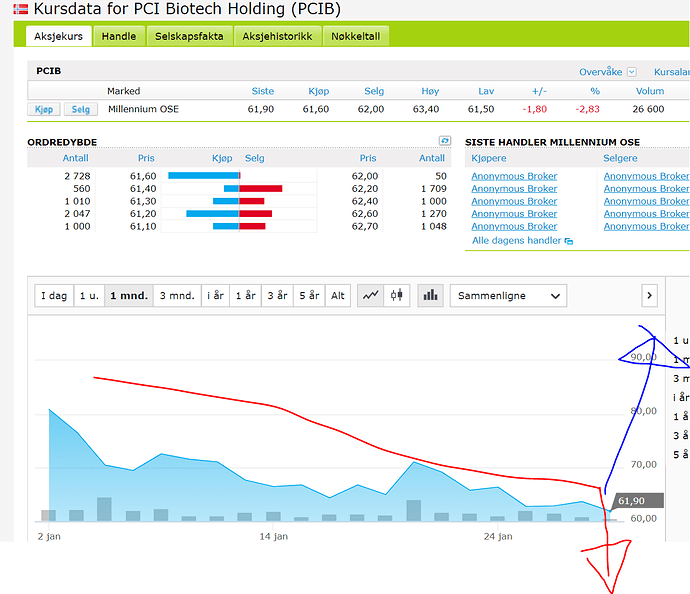Click the Høy column header
This screenshot has height=594, width=690.
(430, 91)
